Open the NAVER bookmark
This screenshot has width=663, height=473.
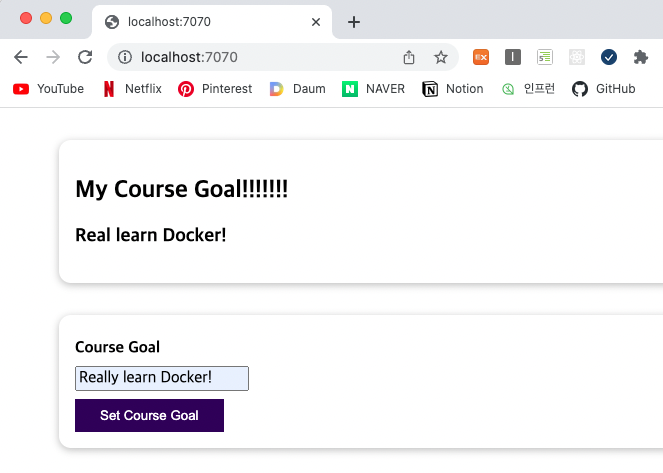[373, 89]
